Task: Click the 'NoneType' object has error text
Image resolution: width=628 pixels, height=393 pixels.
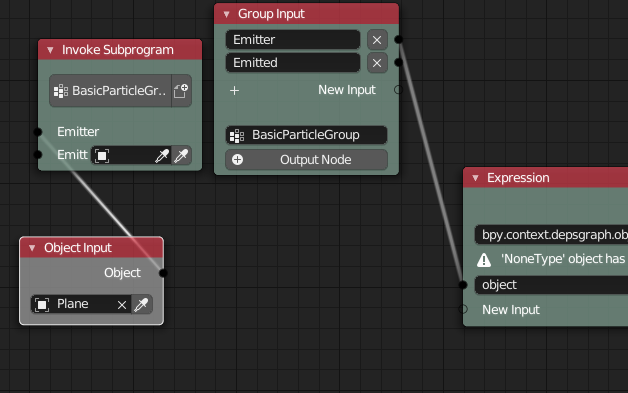Action: [563, 259]
